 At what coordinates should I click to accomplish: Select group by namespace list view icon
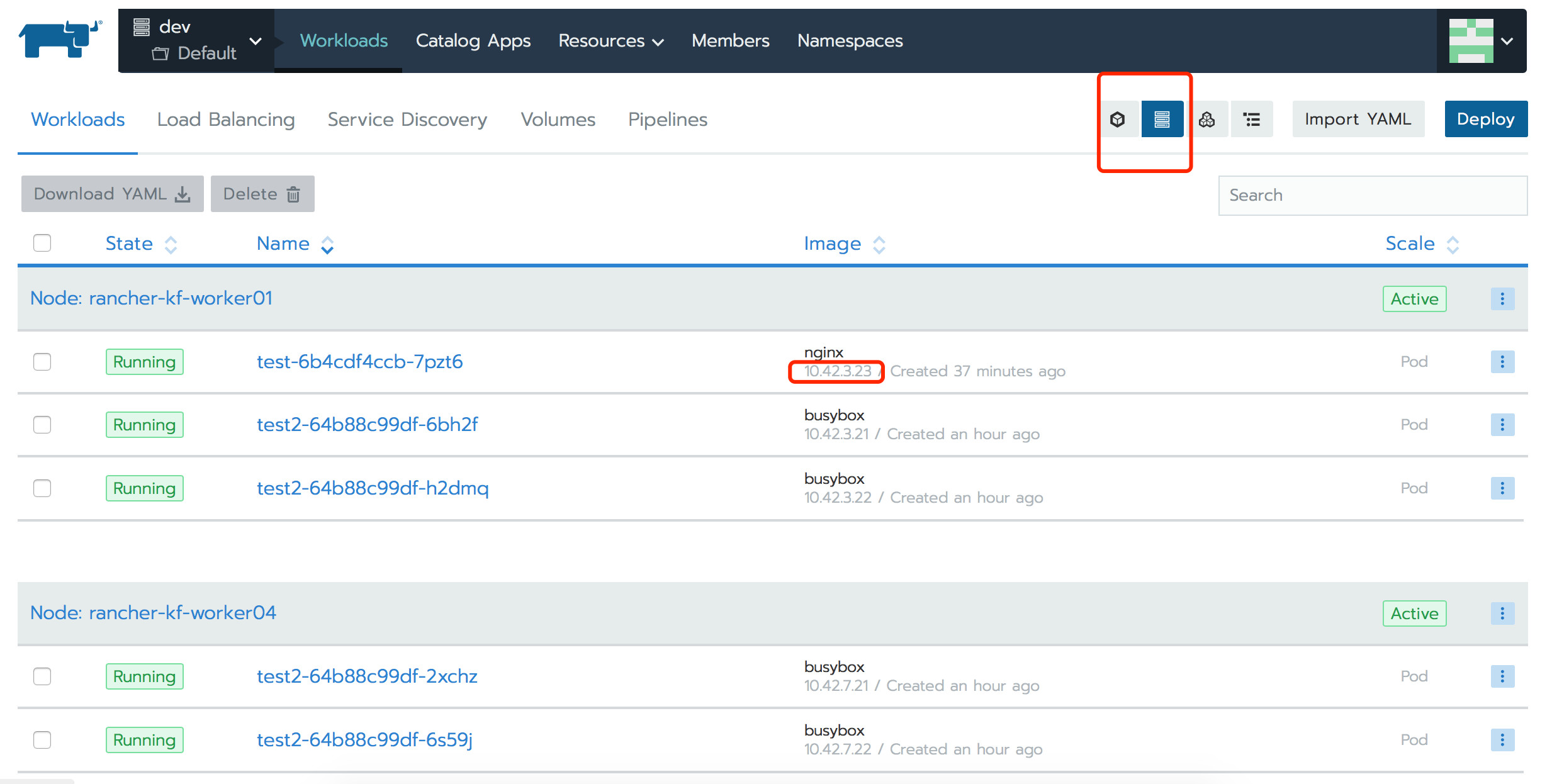coord(1252,119)
